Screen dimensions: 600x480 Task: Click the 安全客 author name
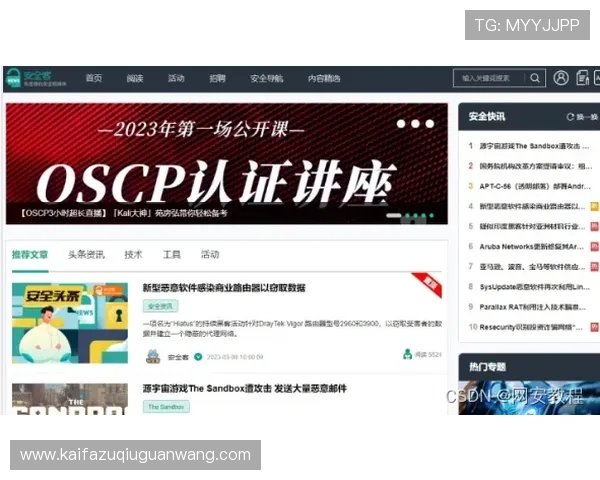(178, 357)
